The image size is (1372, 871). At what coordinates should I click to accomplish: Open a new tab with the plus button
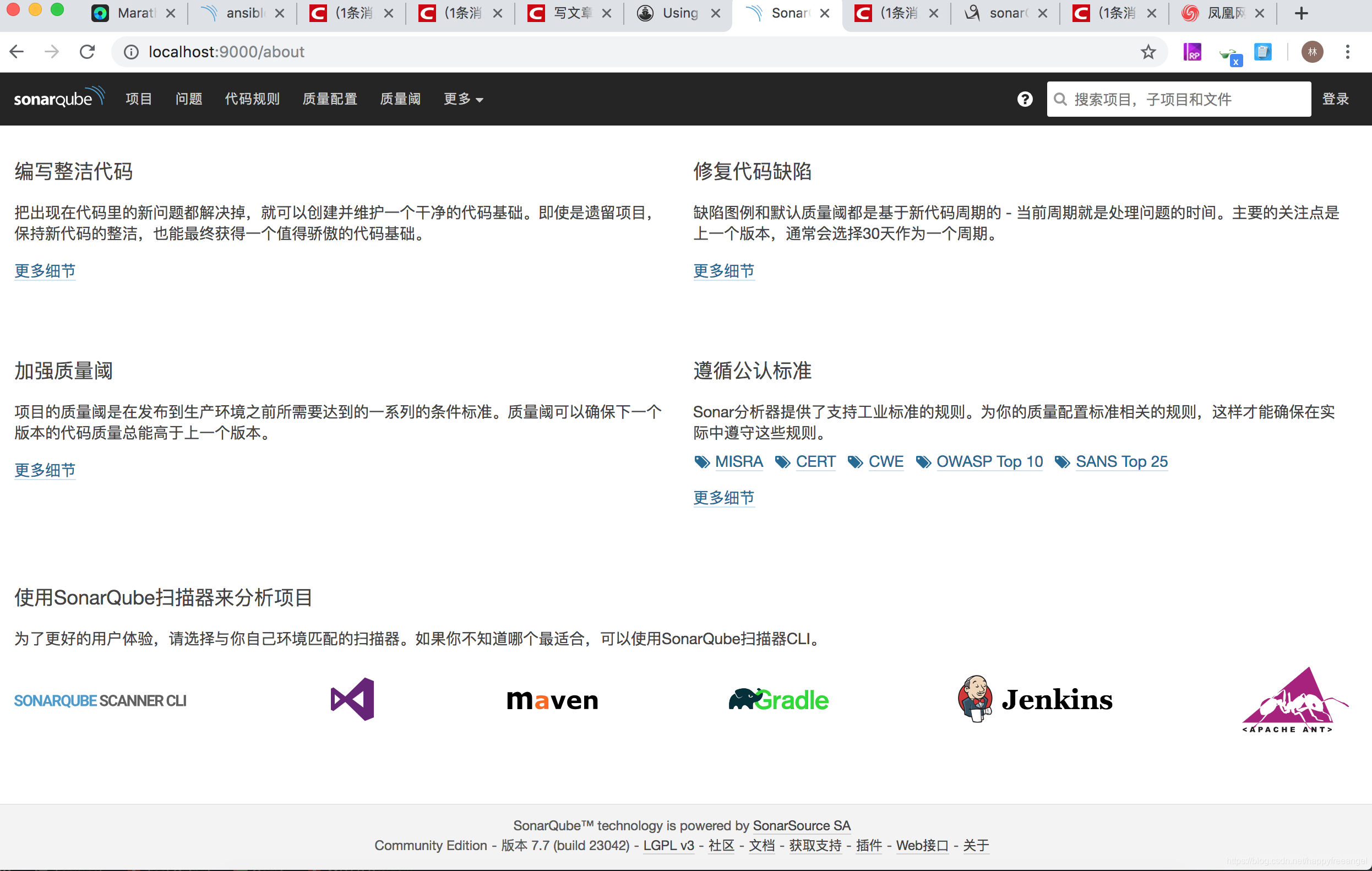tap(1301, 13)
